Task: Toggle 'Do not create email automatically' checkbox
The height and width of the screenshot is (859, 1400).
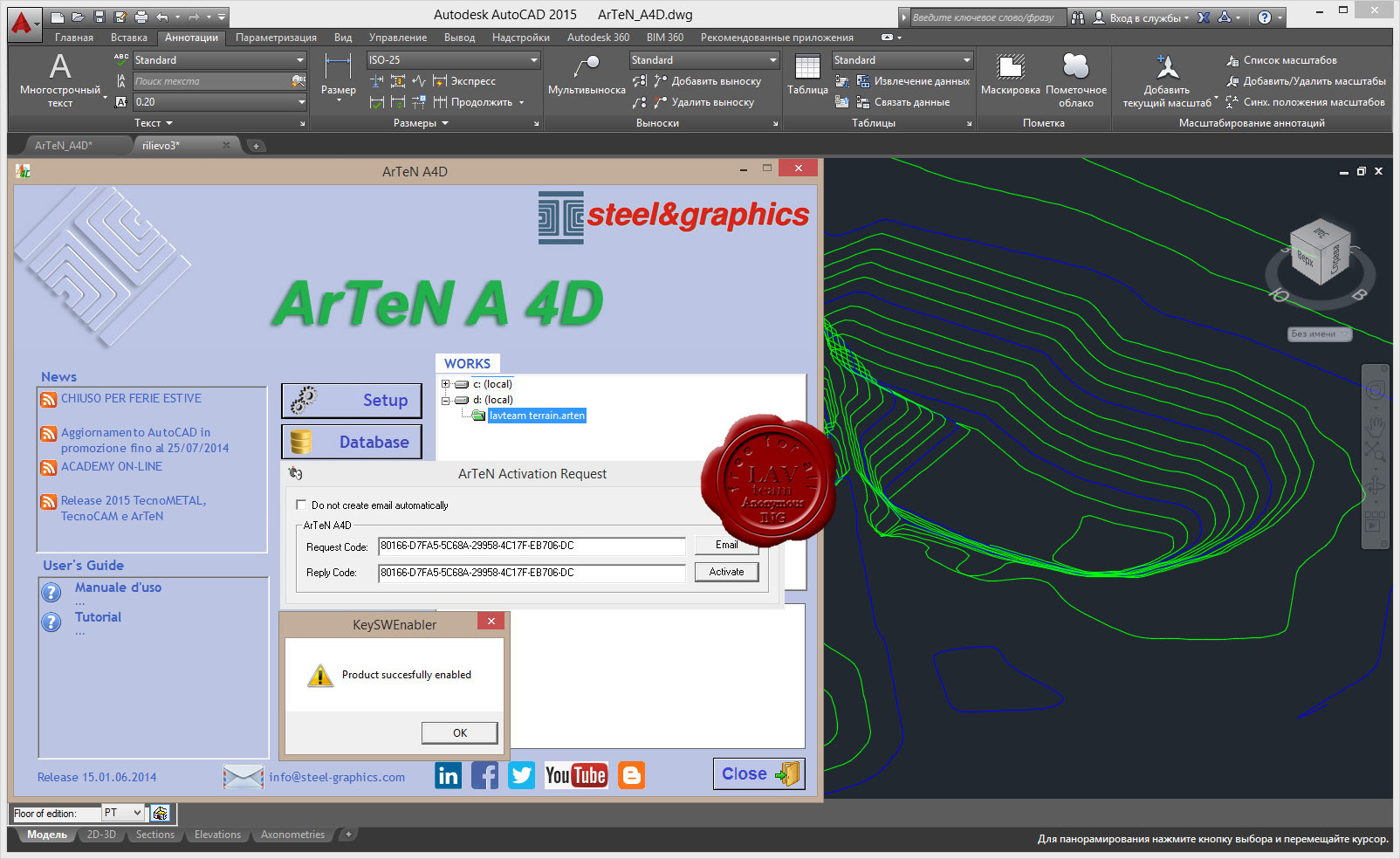Action: (301, 505)
